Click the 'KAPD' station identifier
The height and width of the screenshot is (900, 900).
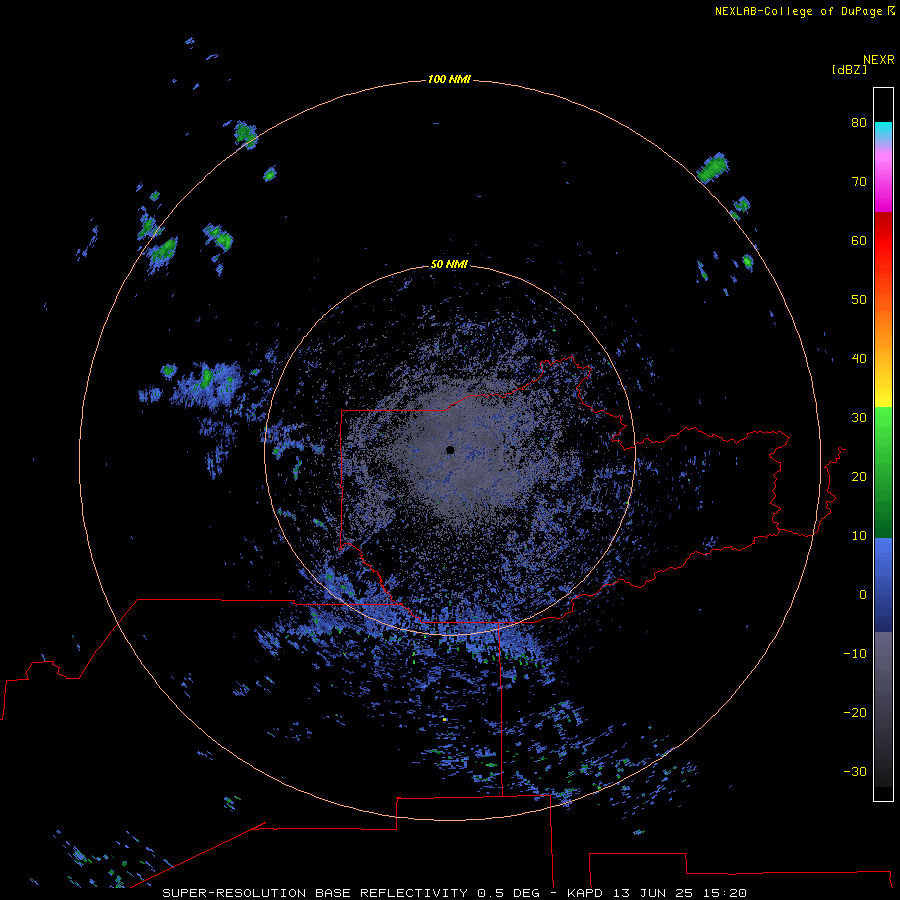[x=584, y=893]
